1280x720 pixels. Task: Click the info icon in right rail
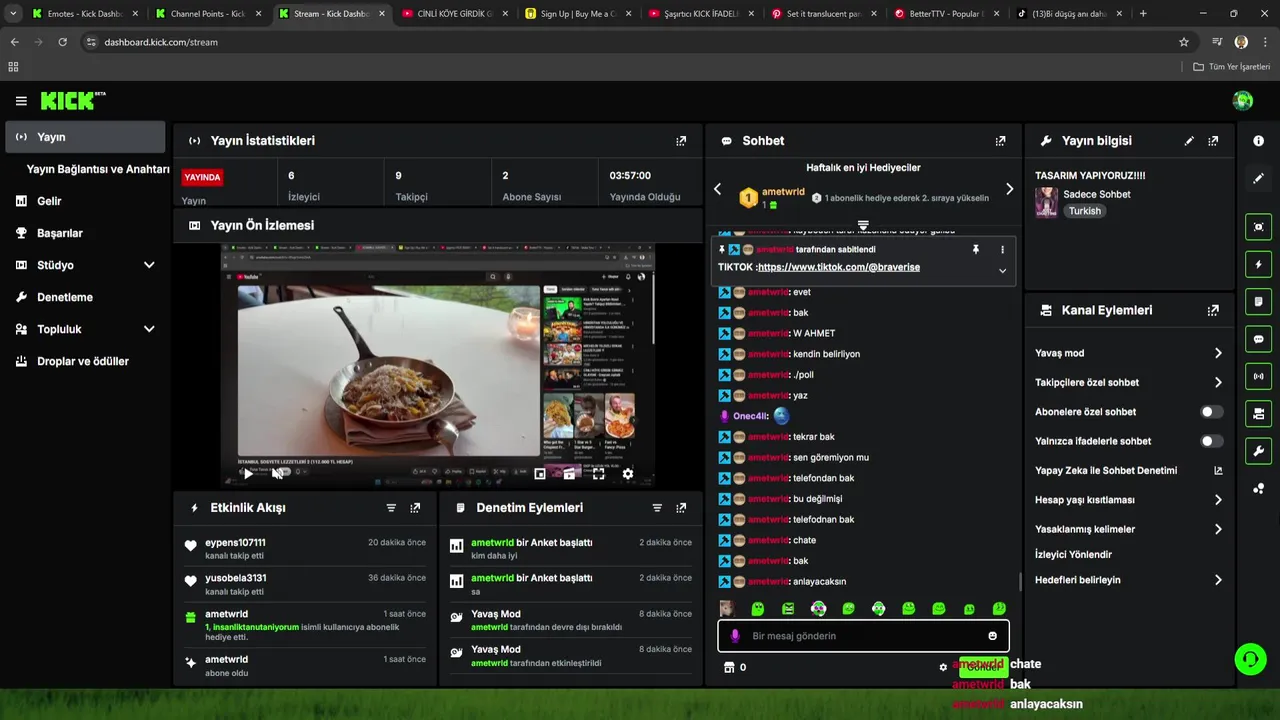click(x=1258, y=141)
